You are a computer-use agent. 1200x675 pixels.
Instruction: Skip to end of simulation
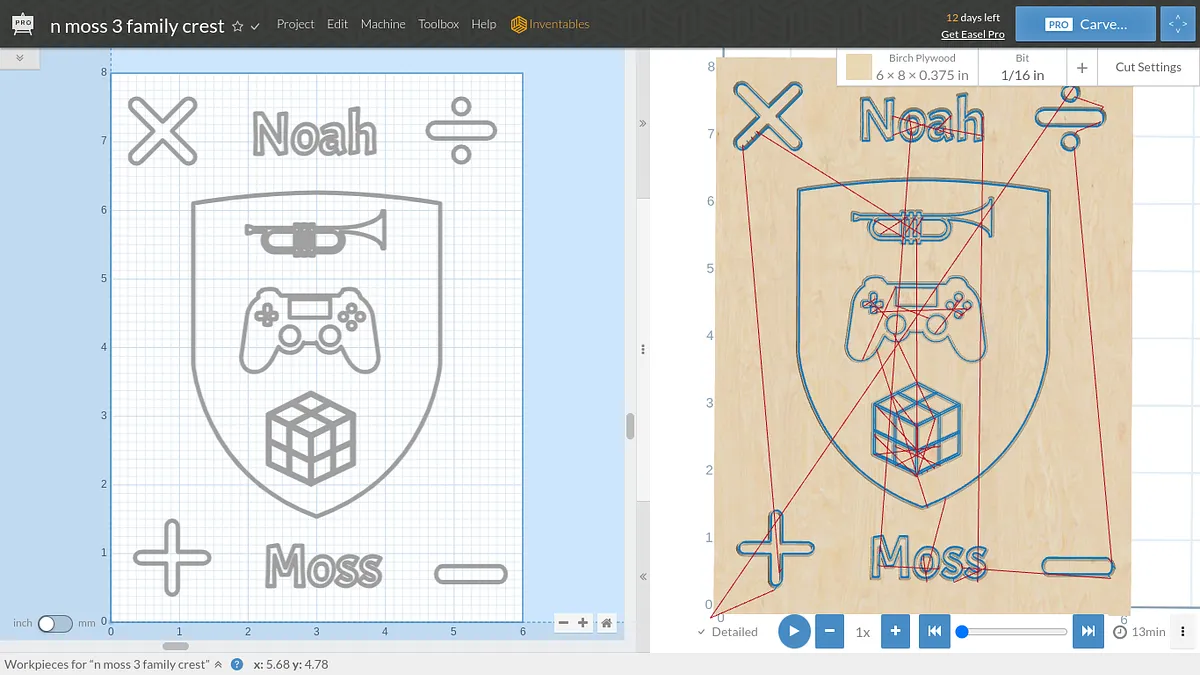(x=1088, y=631)
